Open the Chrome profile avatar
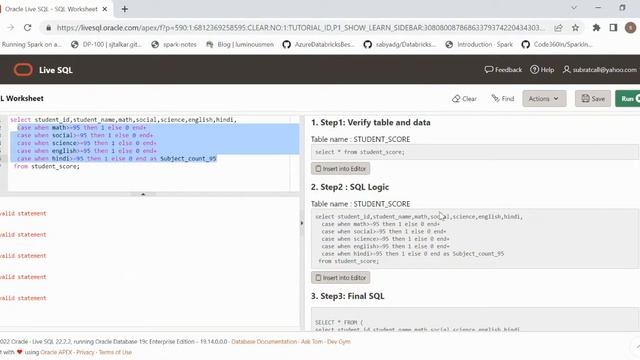Viewport: 640px width, 360px height. (630, 28)
